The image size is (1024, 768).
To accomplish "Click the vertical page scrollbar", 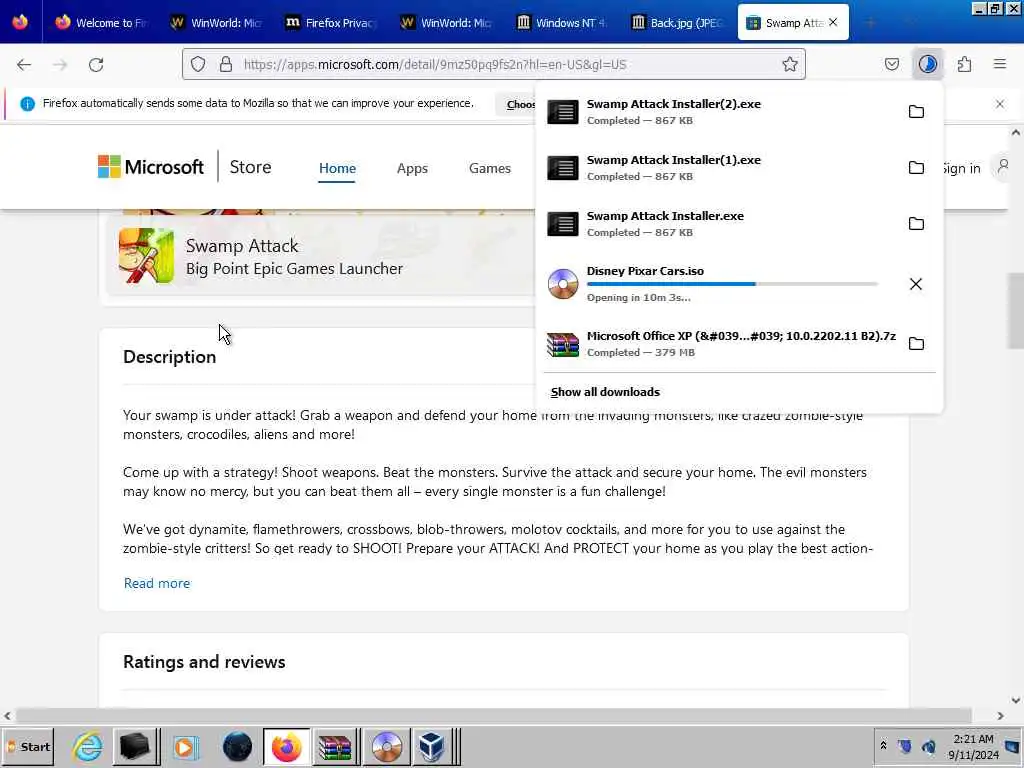I will point(1016,311).
